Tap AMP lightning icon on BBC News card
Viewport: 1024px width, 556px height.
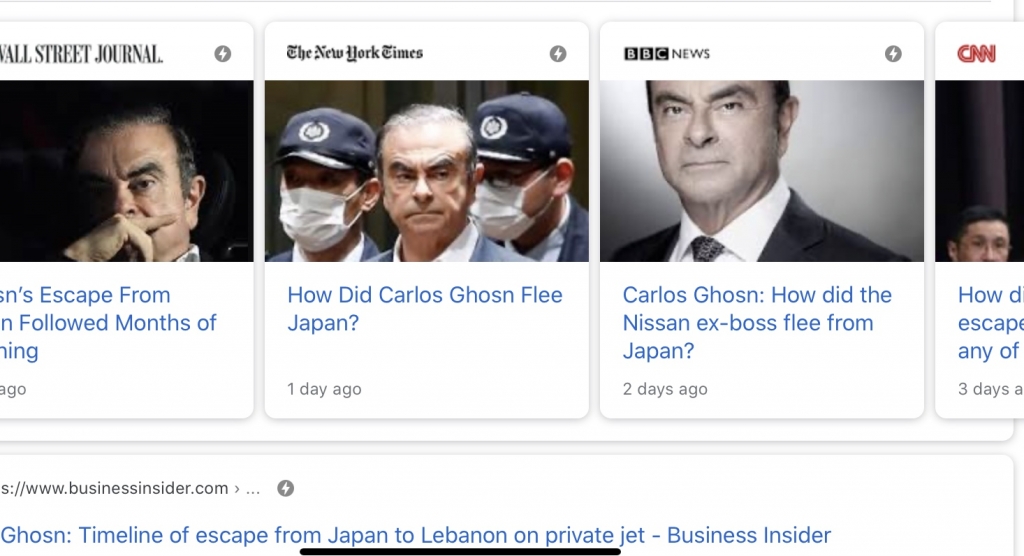893,54
